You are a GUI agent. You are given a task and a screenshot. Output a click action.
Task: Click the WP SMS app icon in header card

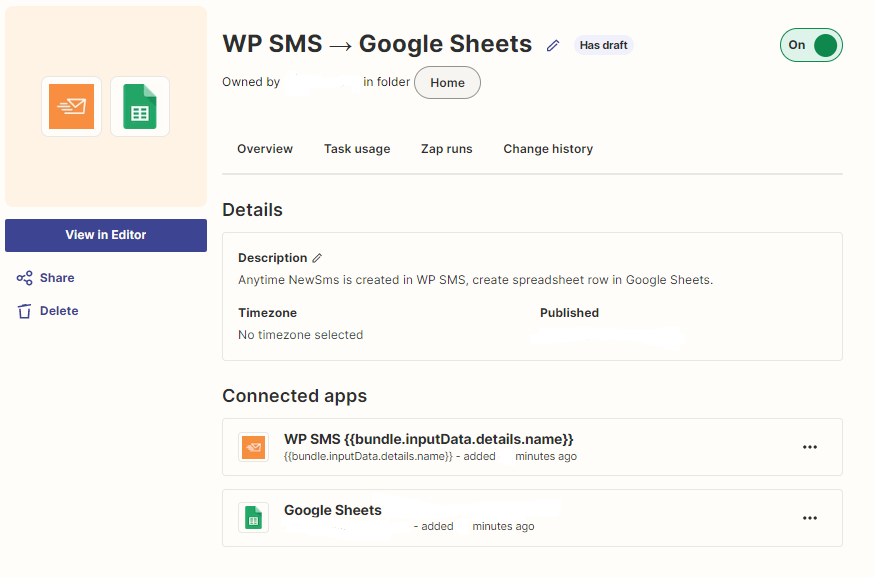tap(71, 106)
